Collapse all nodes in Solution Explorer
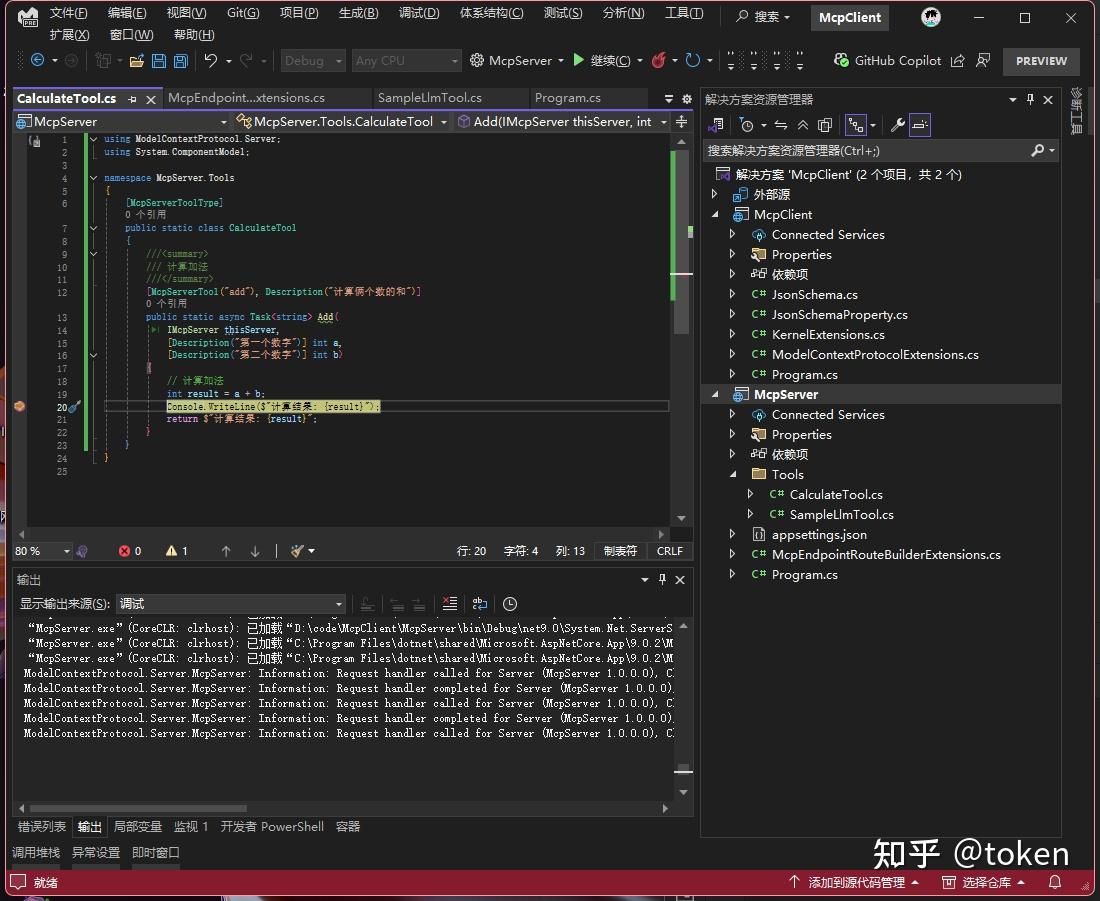Screen dimensions: 1100x901 click(x=803, y=125)
